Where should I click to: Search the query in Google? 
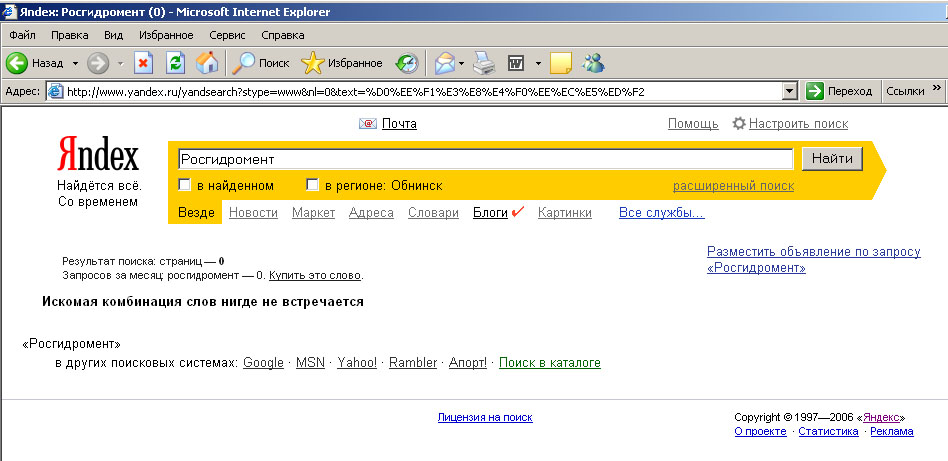(263, 363)
